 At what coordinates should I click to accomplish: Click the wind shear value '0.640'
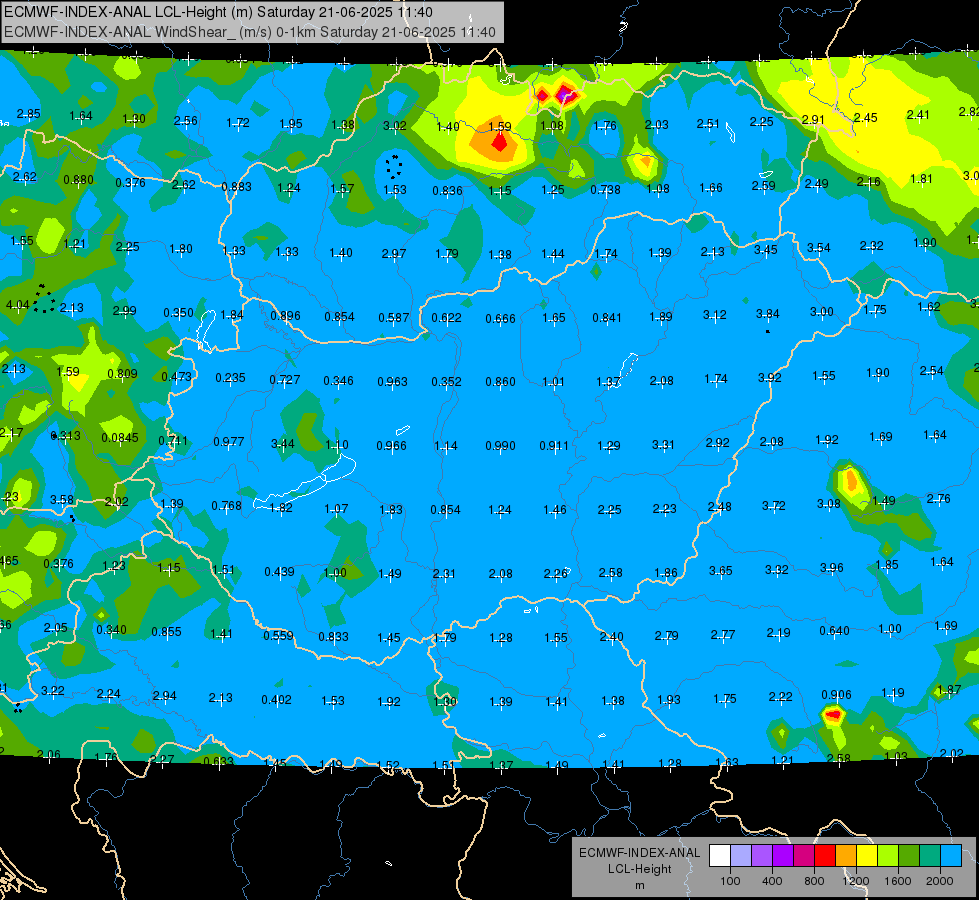[835, 631]
